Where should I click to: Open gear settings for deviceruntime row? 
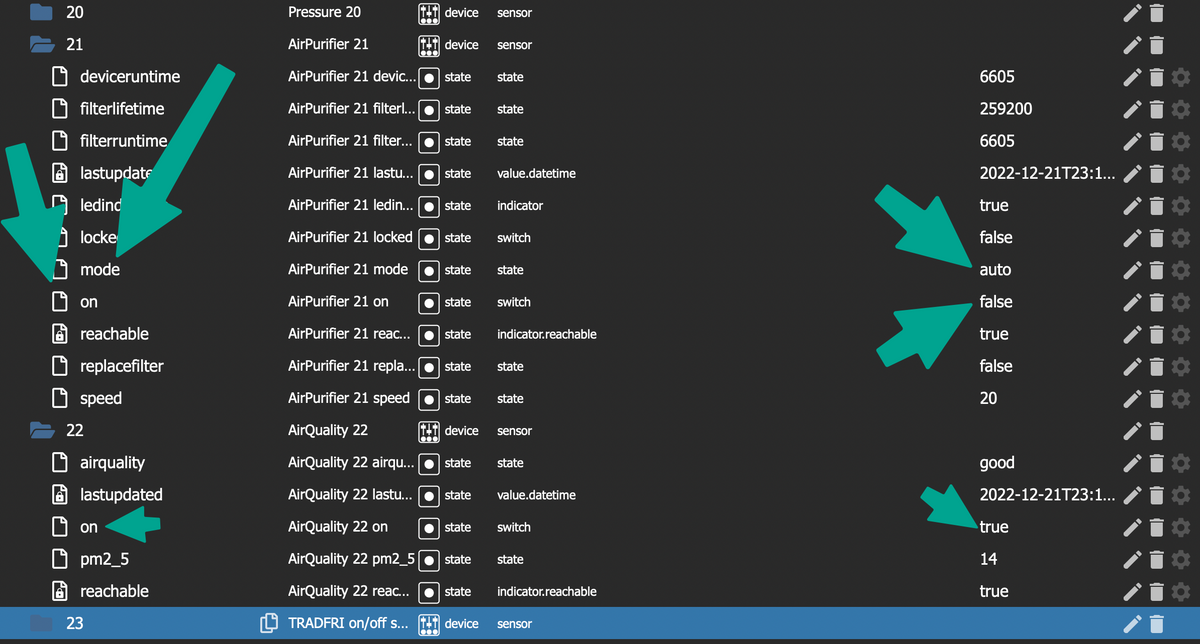click(x=1181, y=77)
